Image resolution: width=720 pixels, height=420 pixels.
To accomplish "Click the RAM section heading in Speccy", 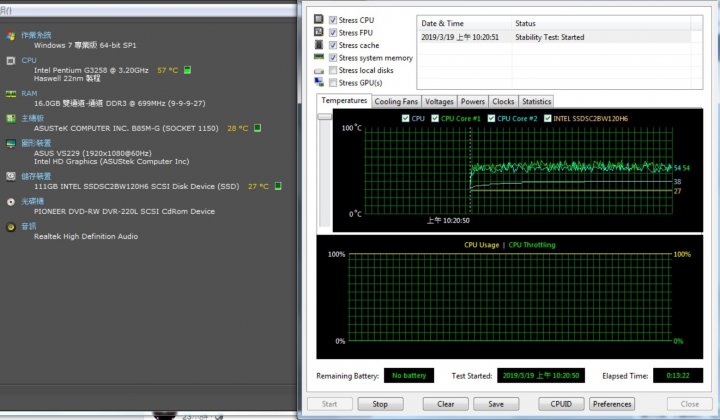I will 29,94.
